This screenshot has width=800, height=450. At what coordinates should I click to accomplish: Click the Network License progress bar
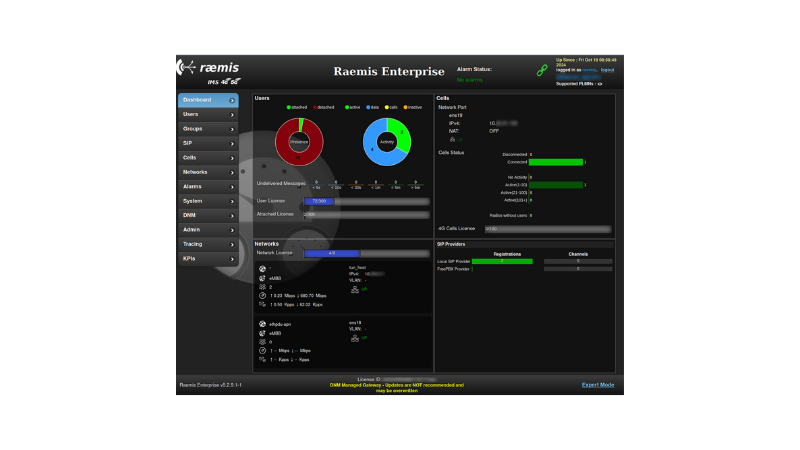[367, 253]
